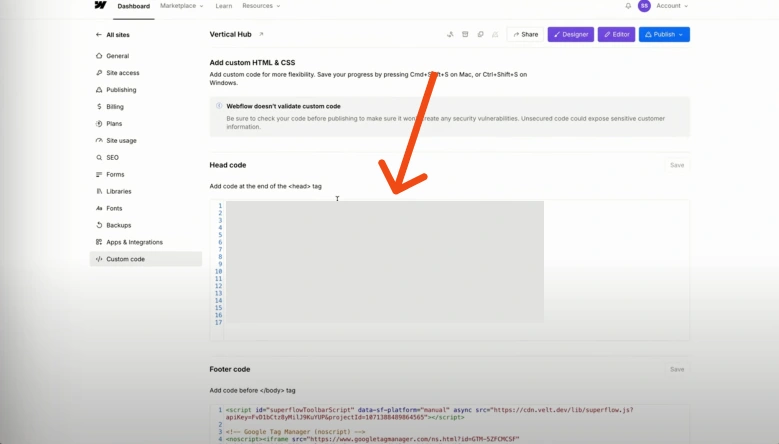
Task: Open the Account dropdown
Action: pos(671,6)
